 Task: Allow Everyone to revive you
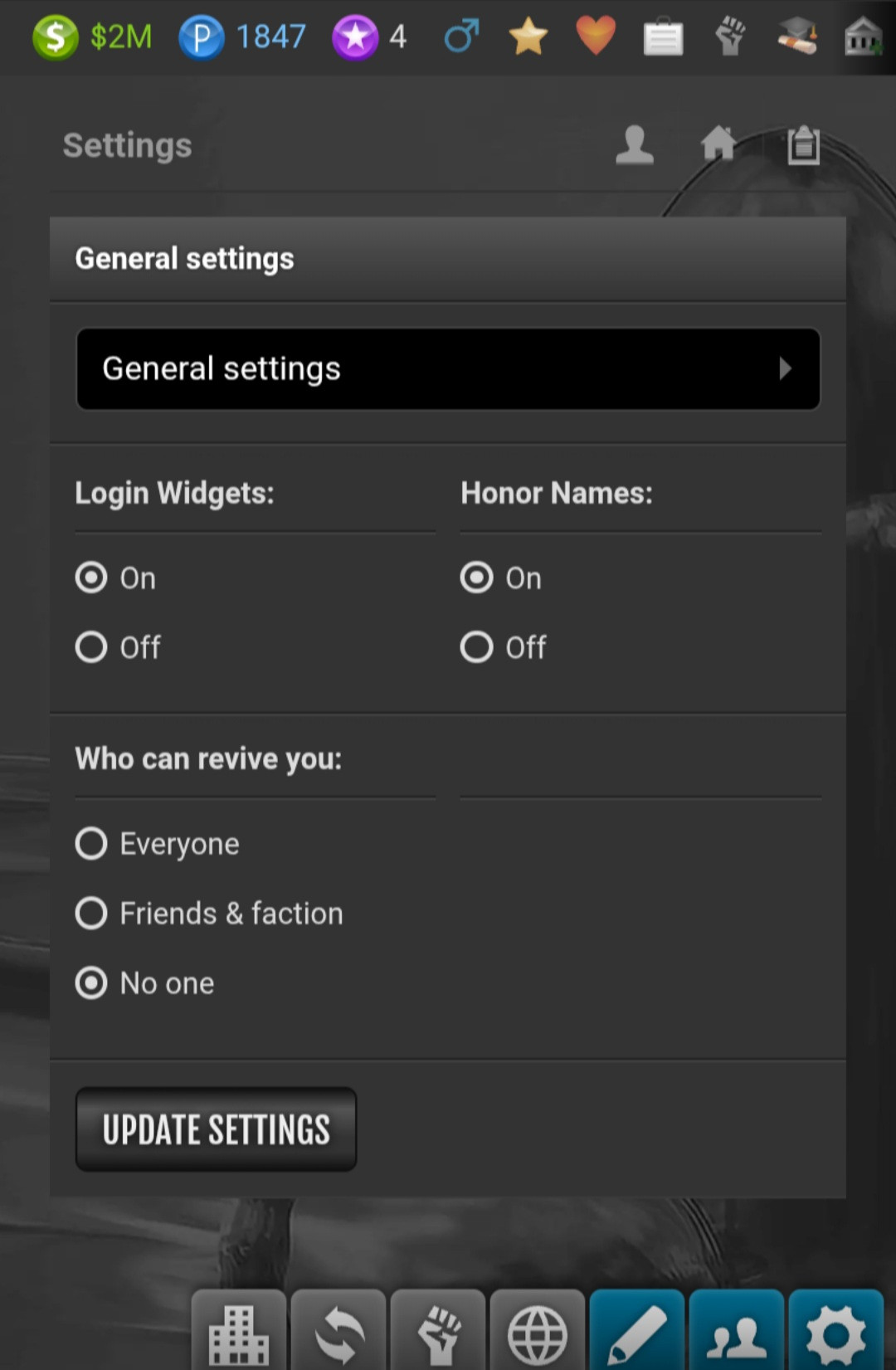pos(91,844)
